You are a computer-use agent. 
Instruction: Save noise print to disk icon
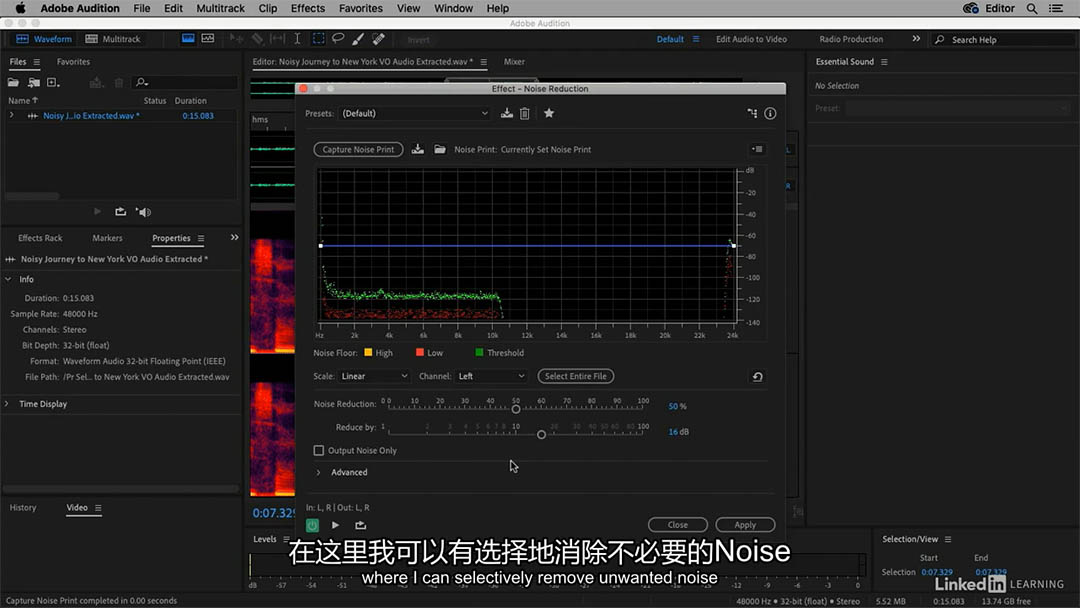(418, 149)
